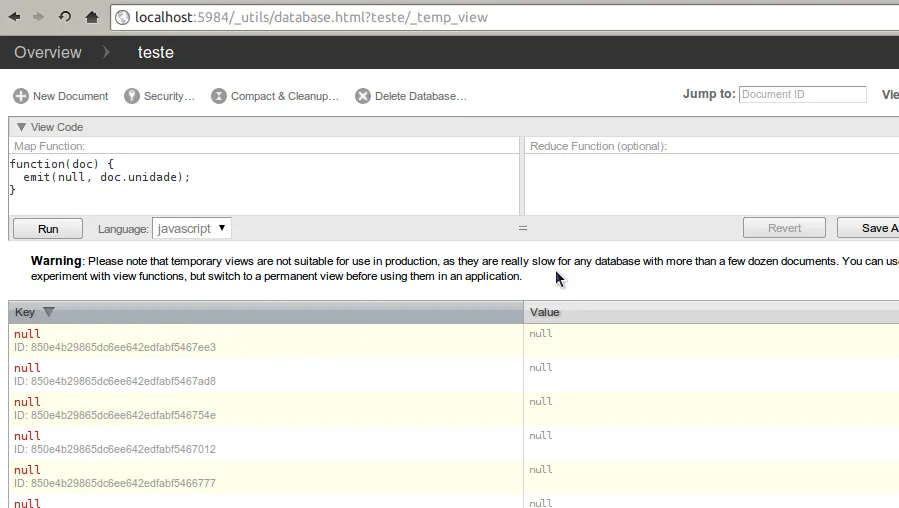Click into the Jump to Document ID field
Viewport: 899px width, 508px height.
pyautogui.click(x=802, y=94)
